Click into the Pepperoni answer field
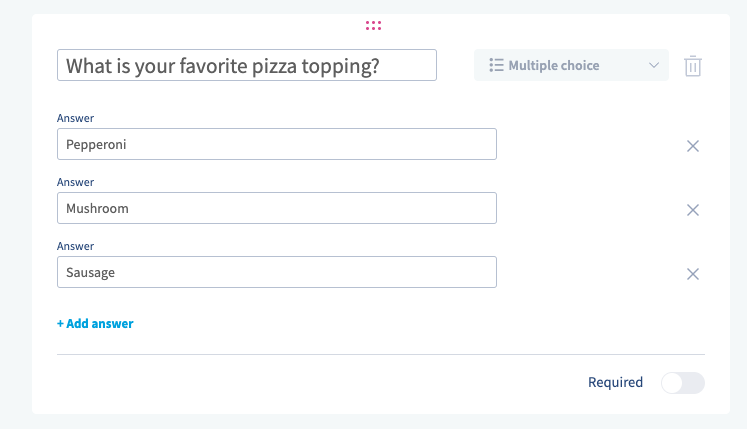 point(277,144)
